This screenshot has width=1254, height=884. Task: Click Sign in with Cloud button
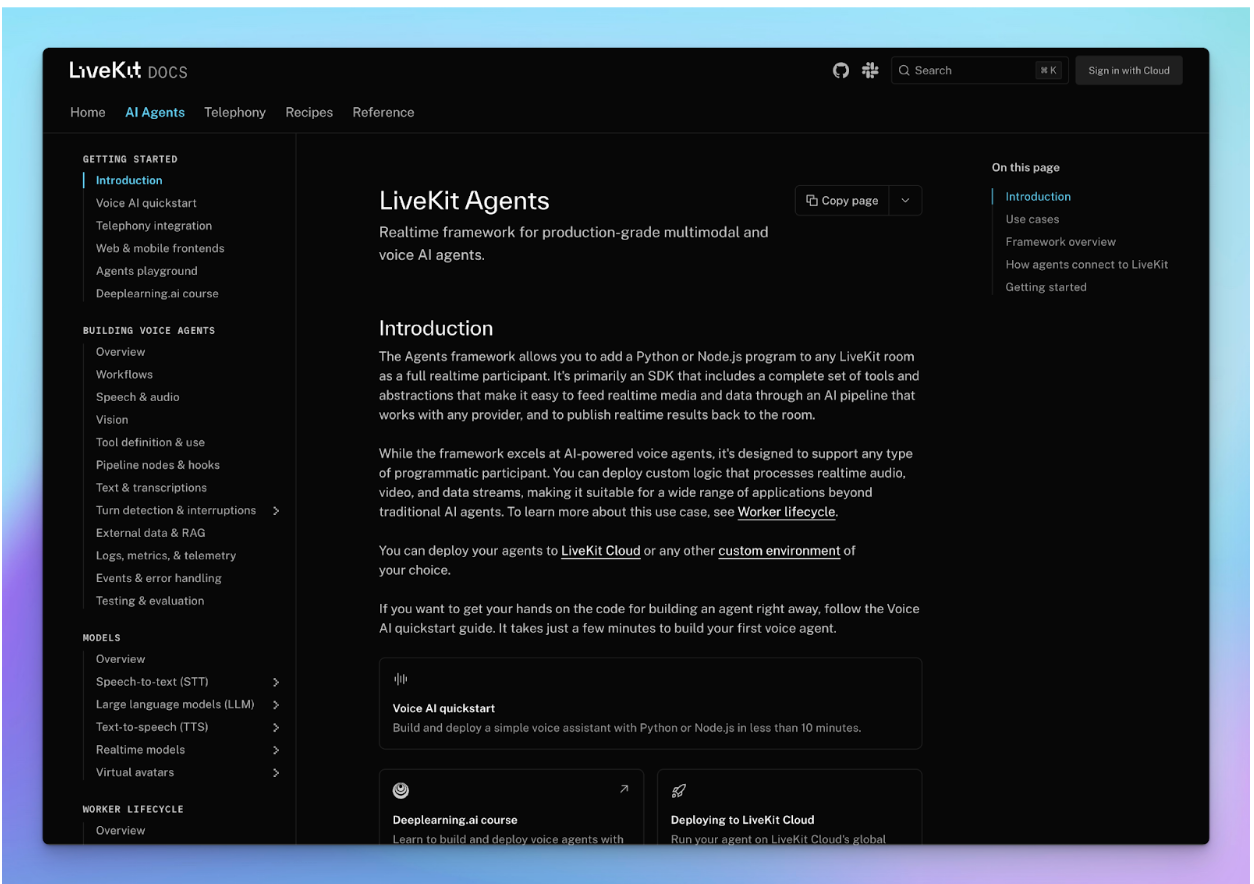(x=1129, y=70)
